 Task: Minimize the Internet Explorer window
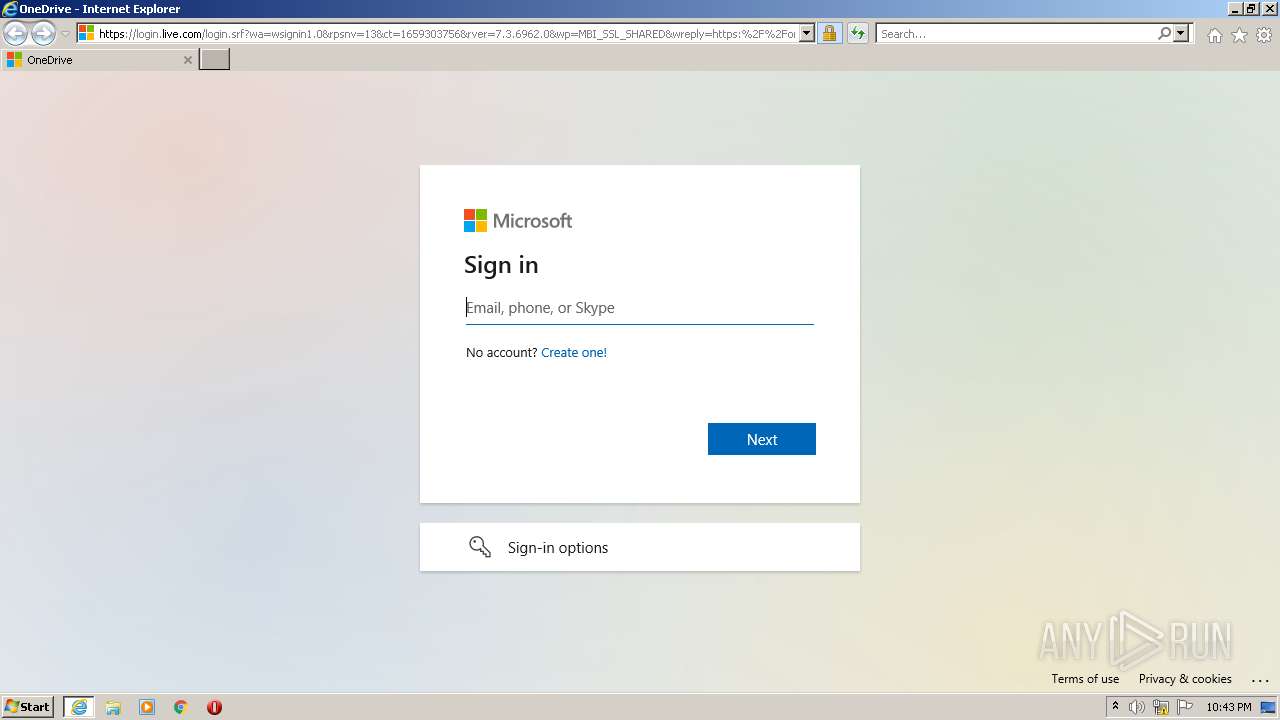coord(1234,8)
